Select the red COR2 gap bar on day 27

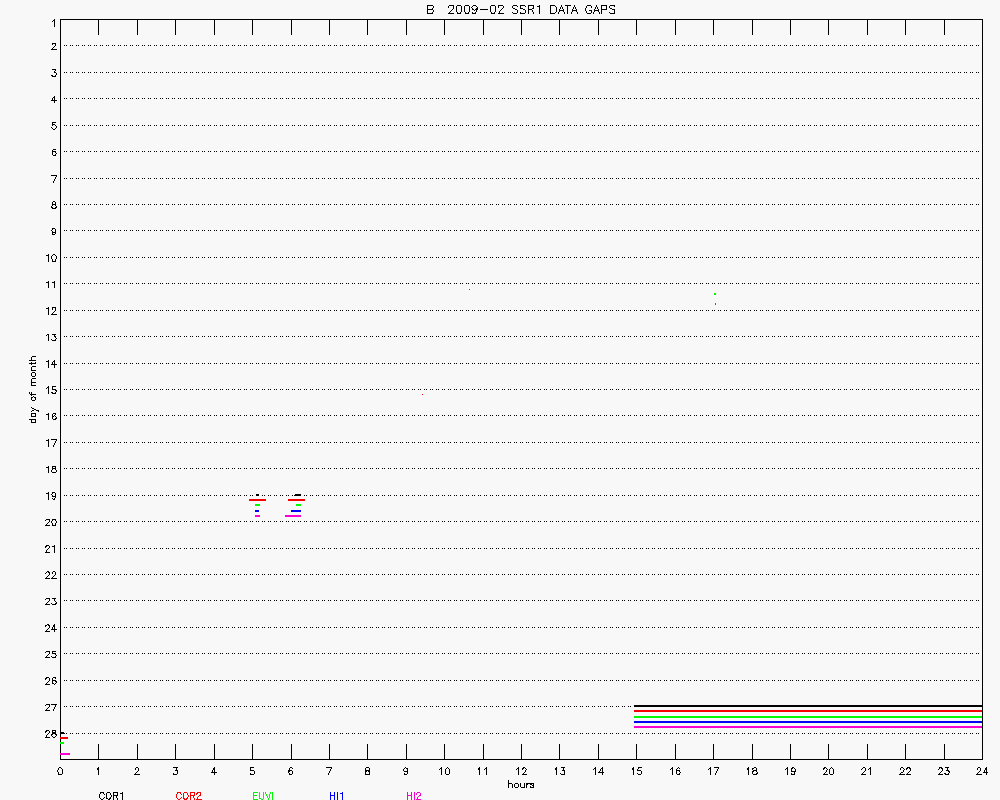[x=808, y=711]
